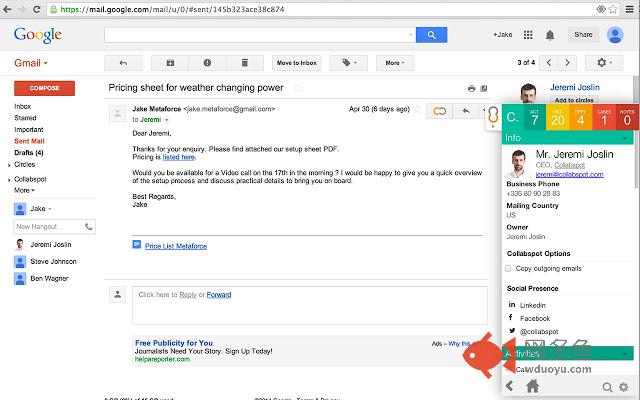Click the account avatar at top right
This screenshot has width=640, height=400.
615,35
